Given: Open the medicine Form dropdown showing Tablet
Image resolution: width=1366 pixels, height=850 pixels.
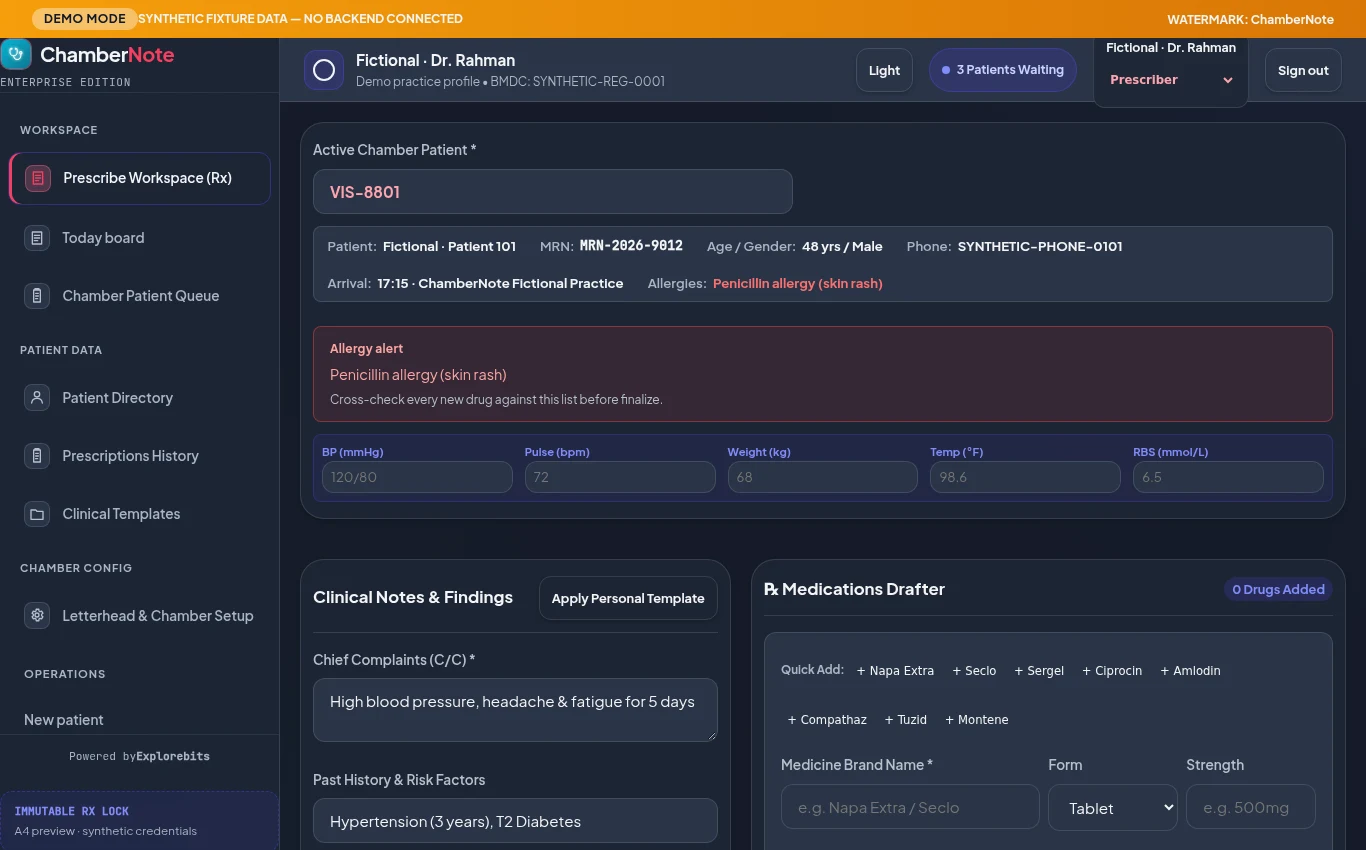Looking at the screenshot, I should coord(1113,808).
